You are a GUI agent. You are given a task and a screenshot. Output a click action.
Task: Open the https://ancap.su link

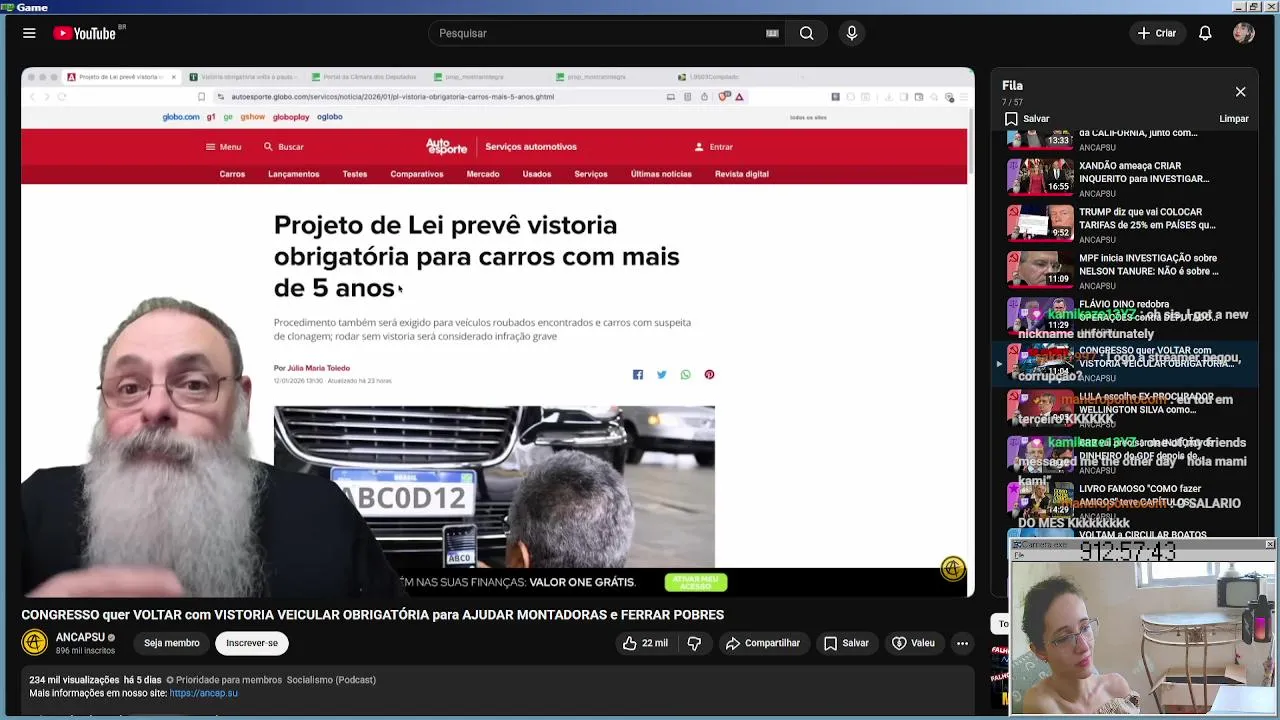pos(203,693)
